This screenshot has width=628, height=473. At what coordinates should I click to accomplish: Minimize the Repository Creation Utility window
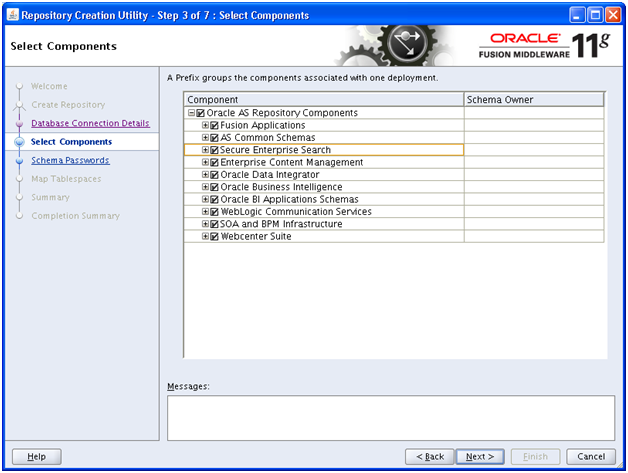(577, 15)
